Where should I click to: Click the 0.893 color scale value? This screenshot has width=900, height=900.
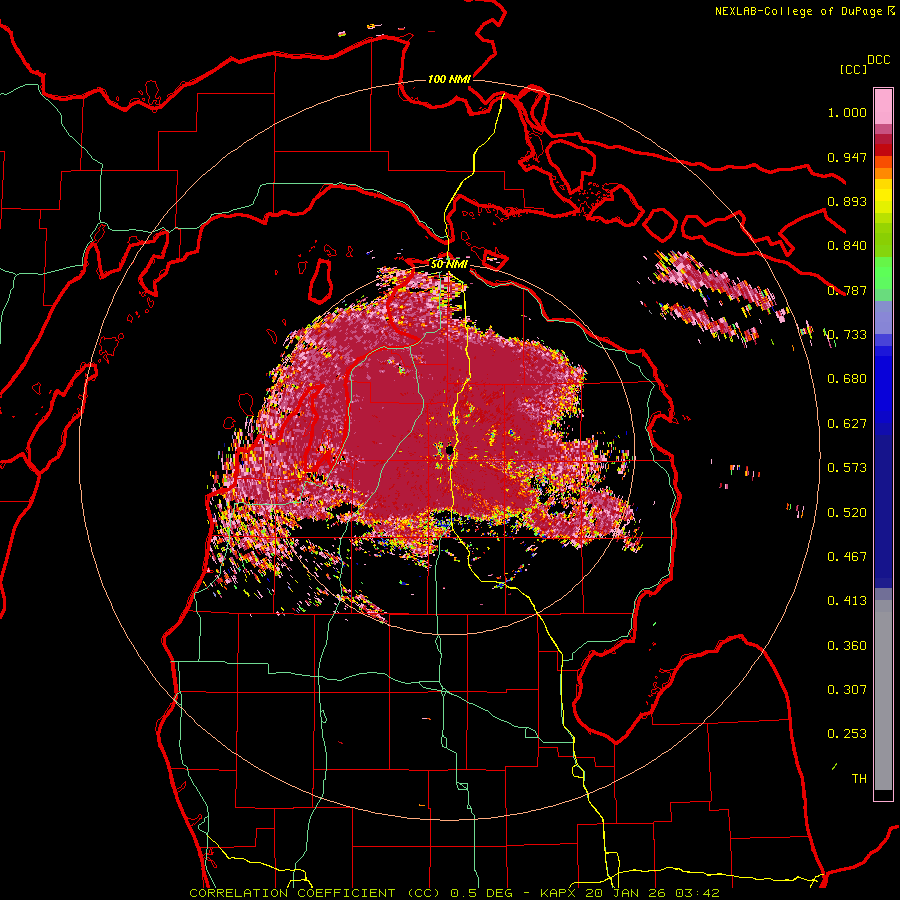pos(847,201)
